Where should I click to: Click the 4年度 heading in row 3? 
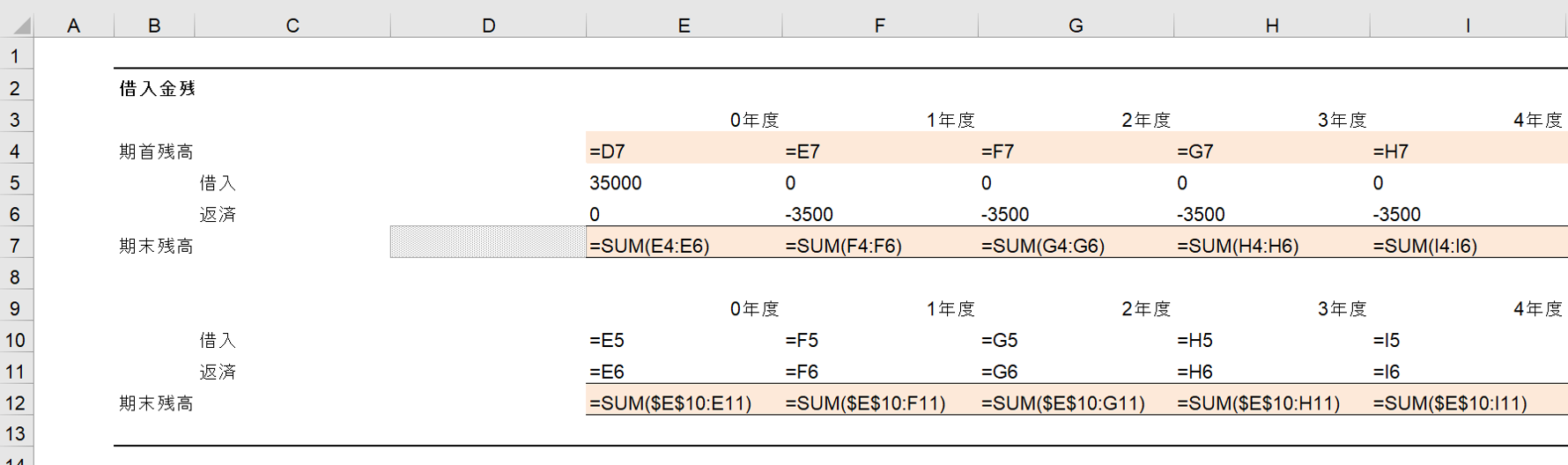pos(1537,120)
